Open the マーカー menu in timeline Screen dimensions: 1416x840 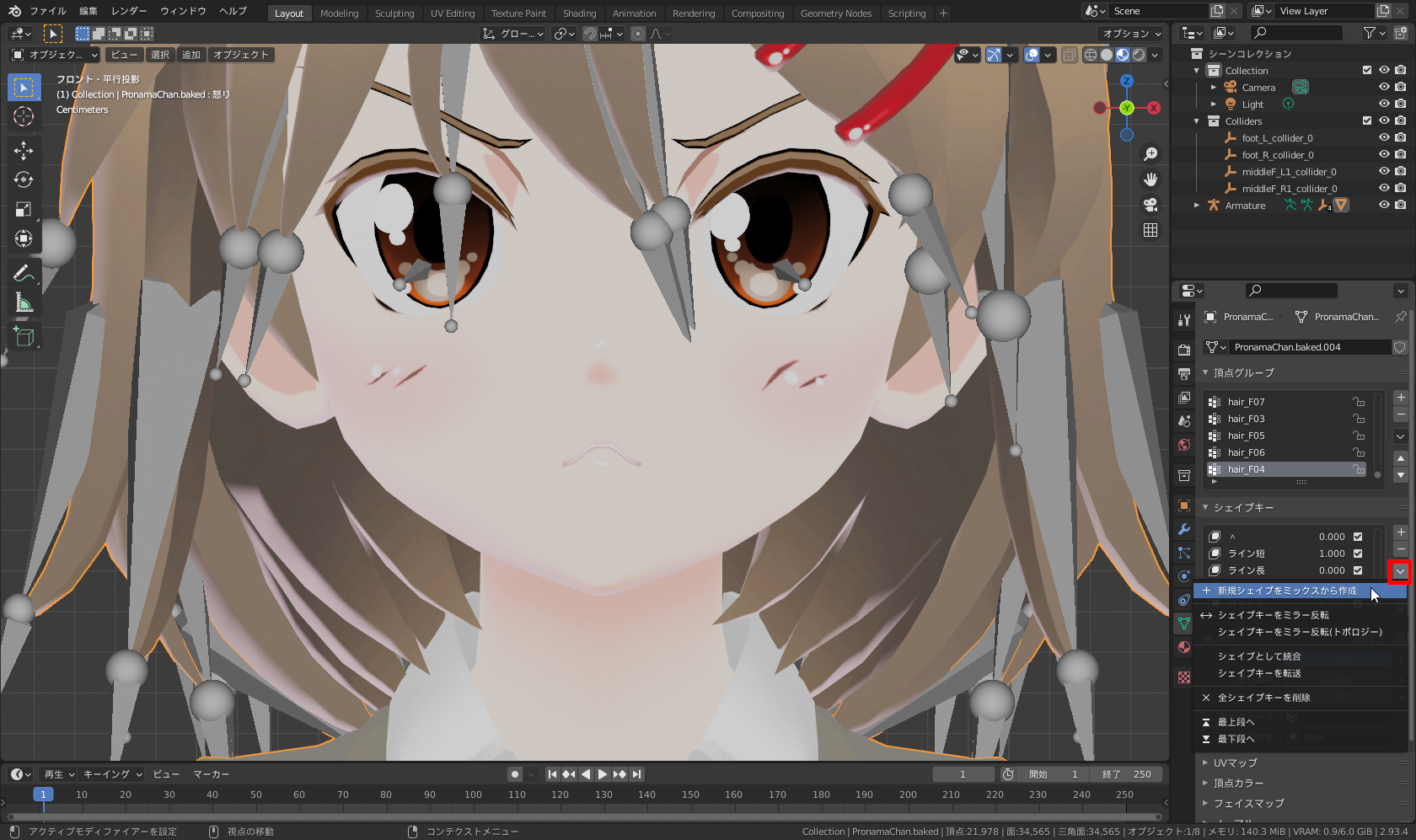coord(212,774)
